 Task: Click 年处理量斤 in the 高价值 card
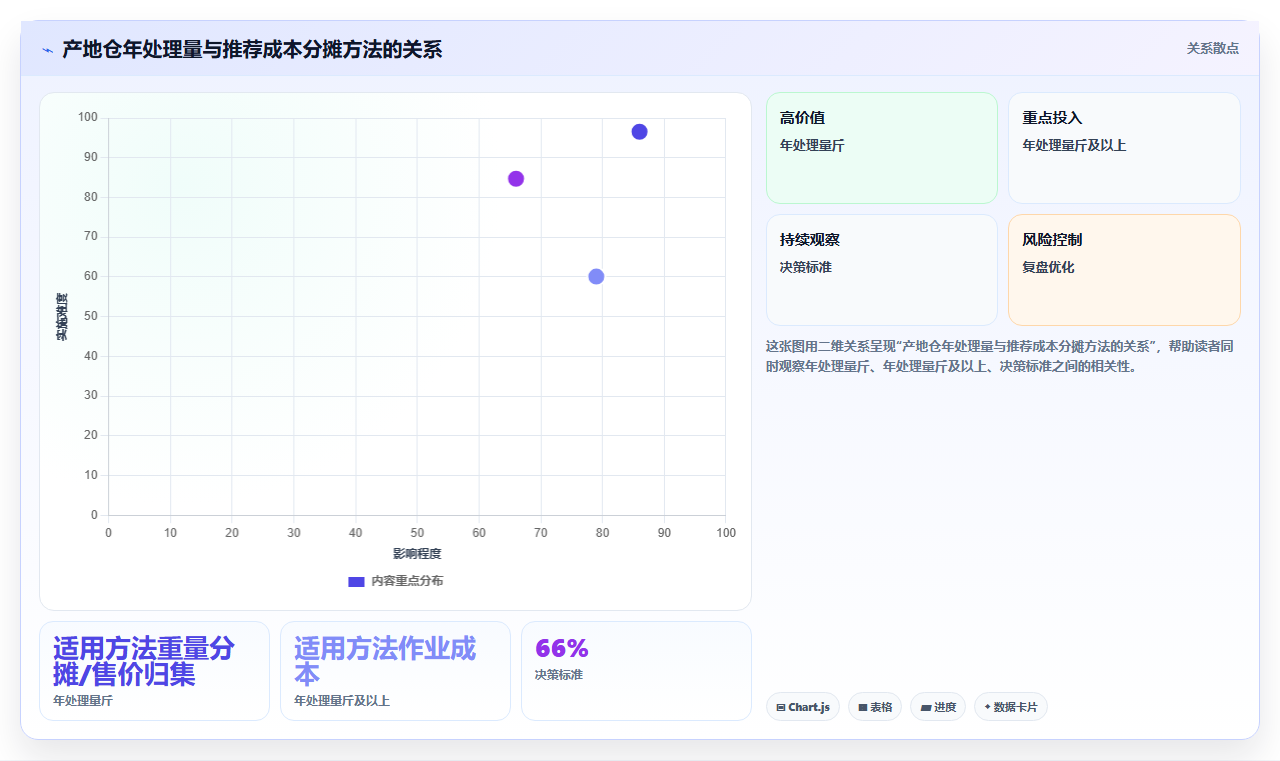812,145
